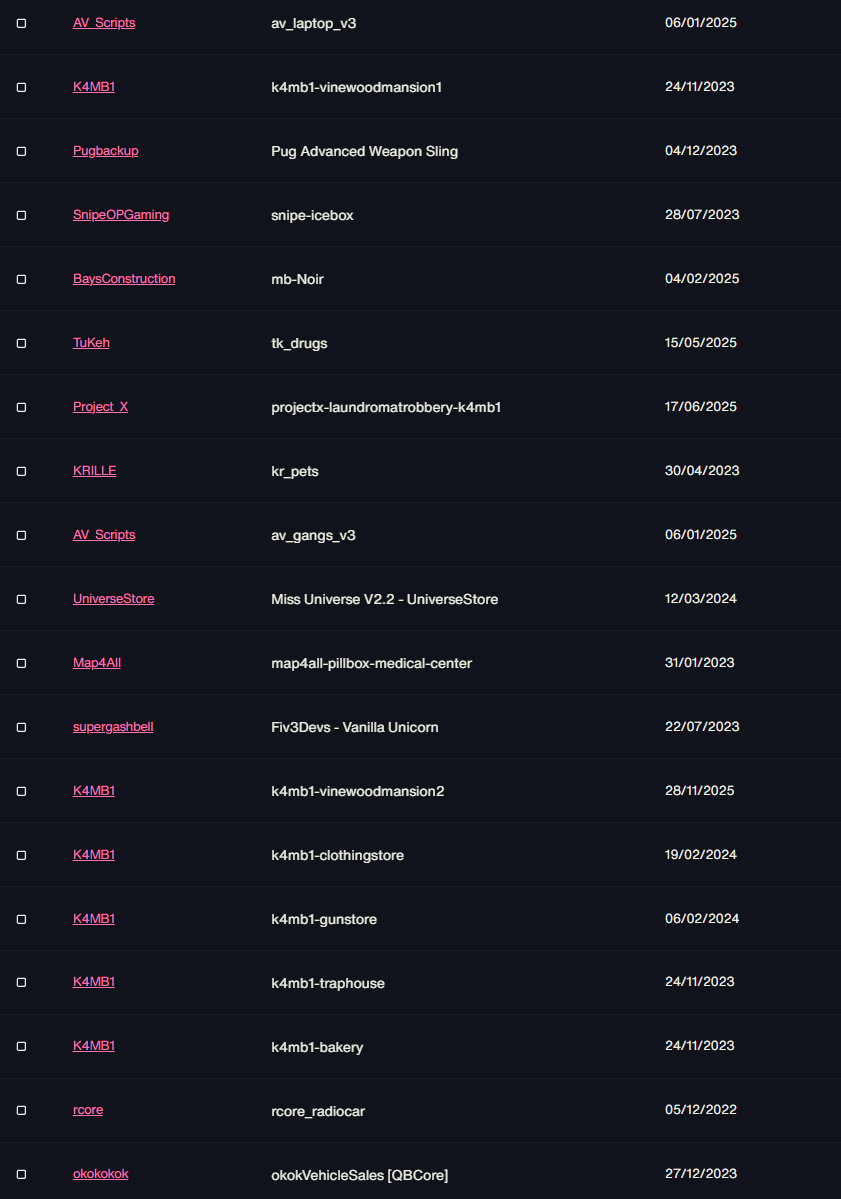The image size is (841, 1199).
Task: Tick the checkbox for av_laptop_v3
Action: [21, 23]
